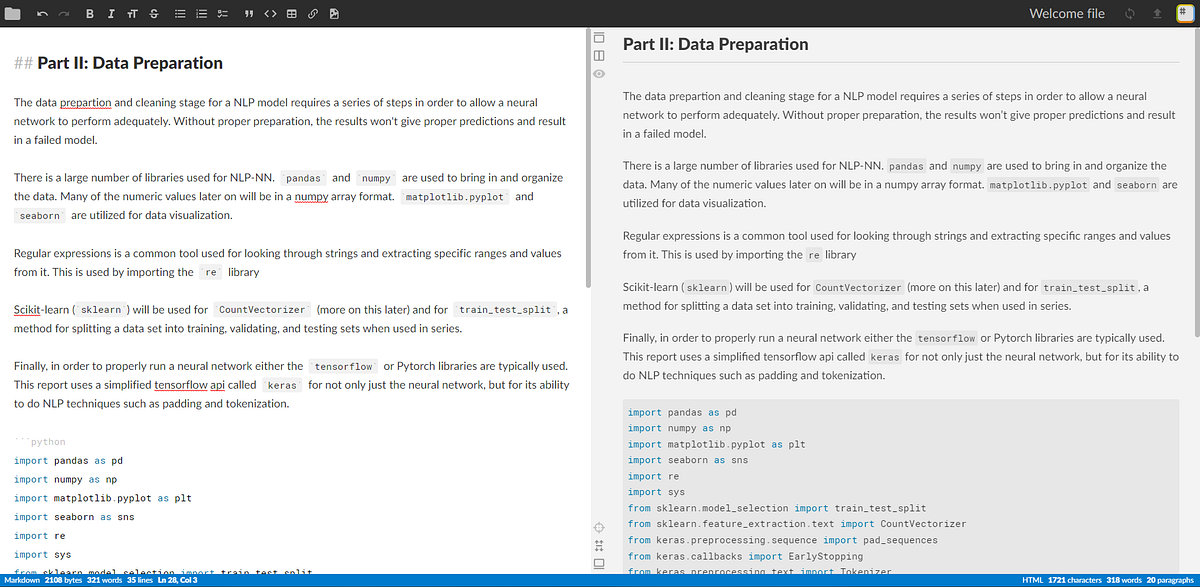Toggle bold formatting in the toolbar
This screenshot has height=587, width=1200.
88,13
